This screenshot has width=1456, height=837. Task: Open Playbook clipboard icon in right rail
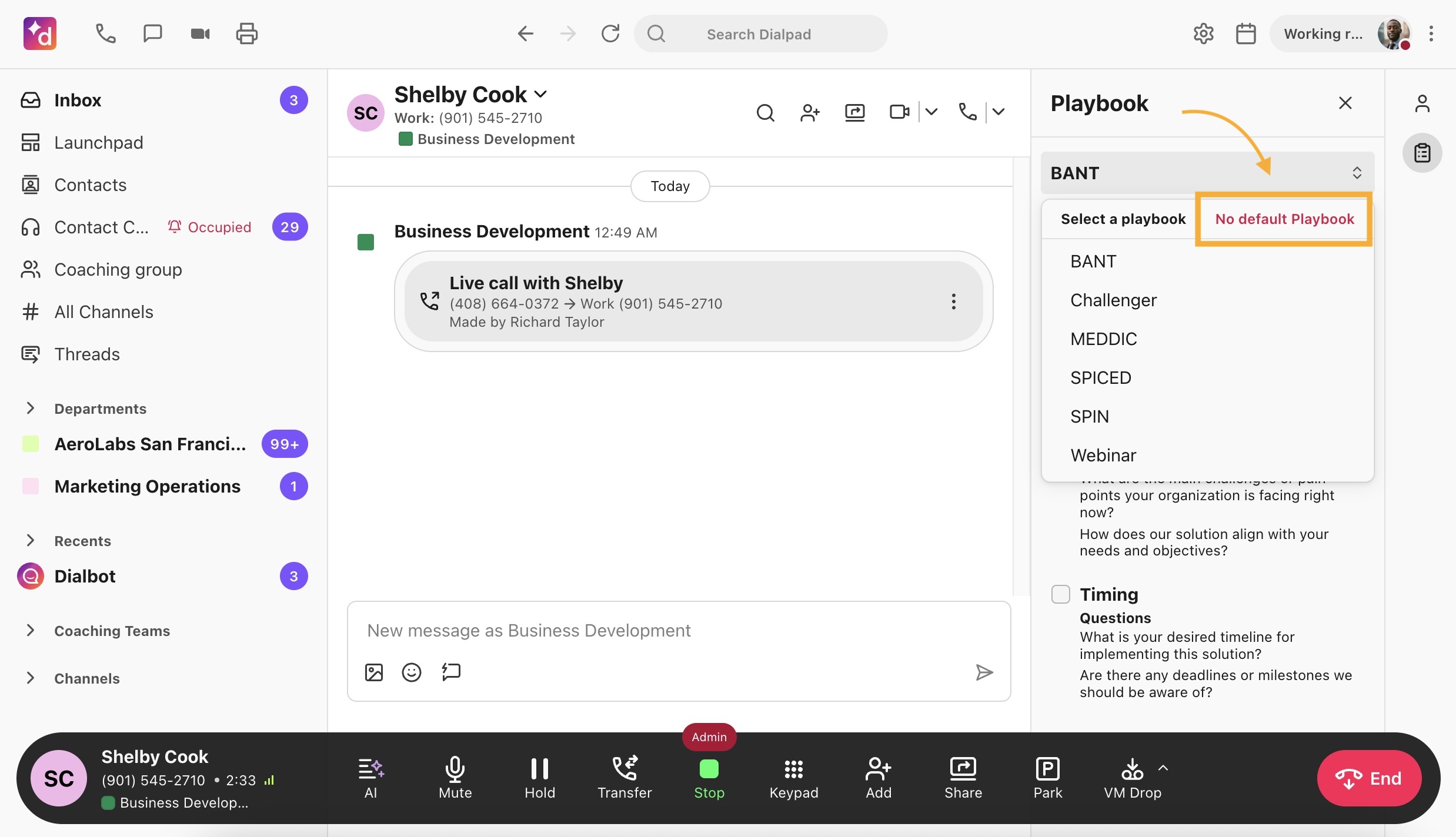tap(1422, 153)
